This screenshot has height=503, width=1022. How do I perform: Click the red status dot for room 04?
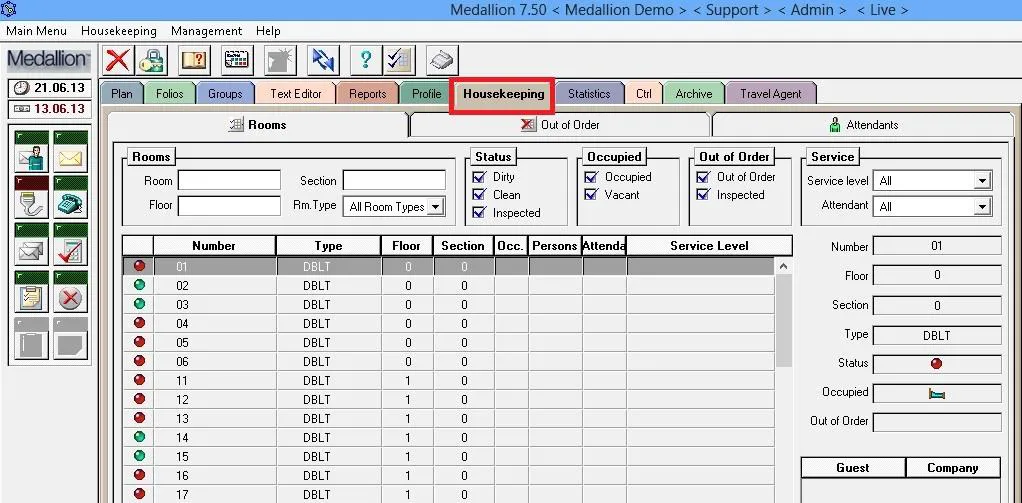click(x=139, y=323)
